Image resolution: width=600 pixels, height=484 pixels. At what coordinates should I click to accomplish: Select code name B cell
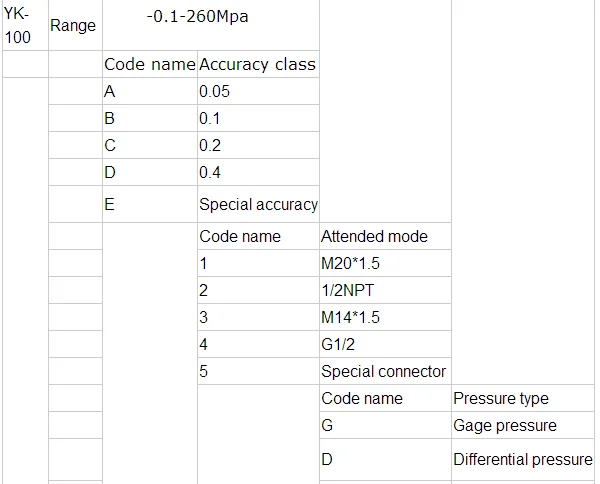[150, 118]
